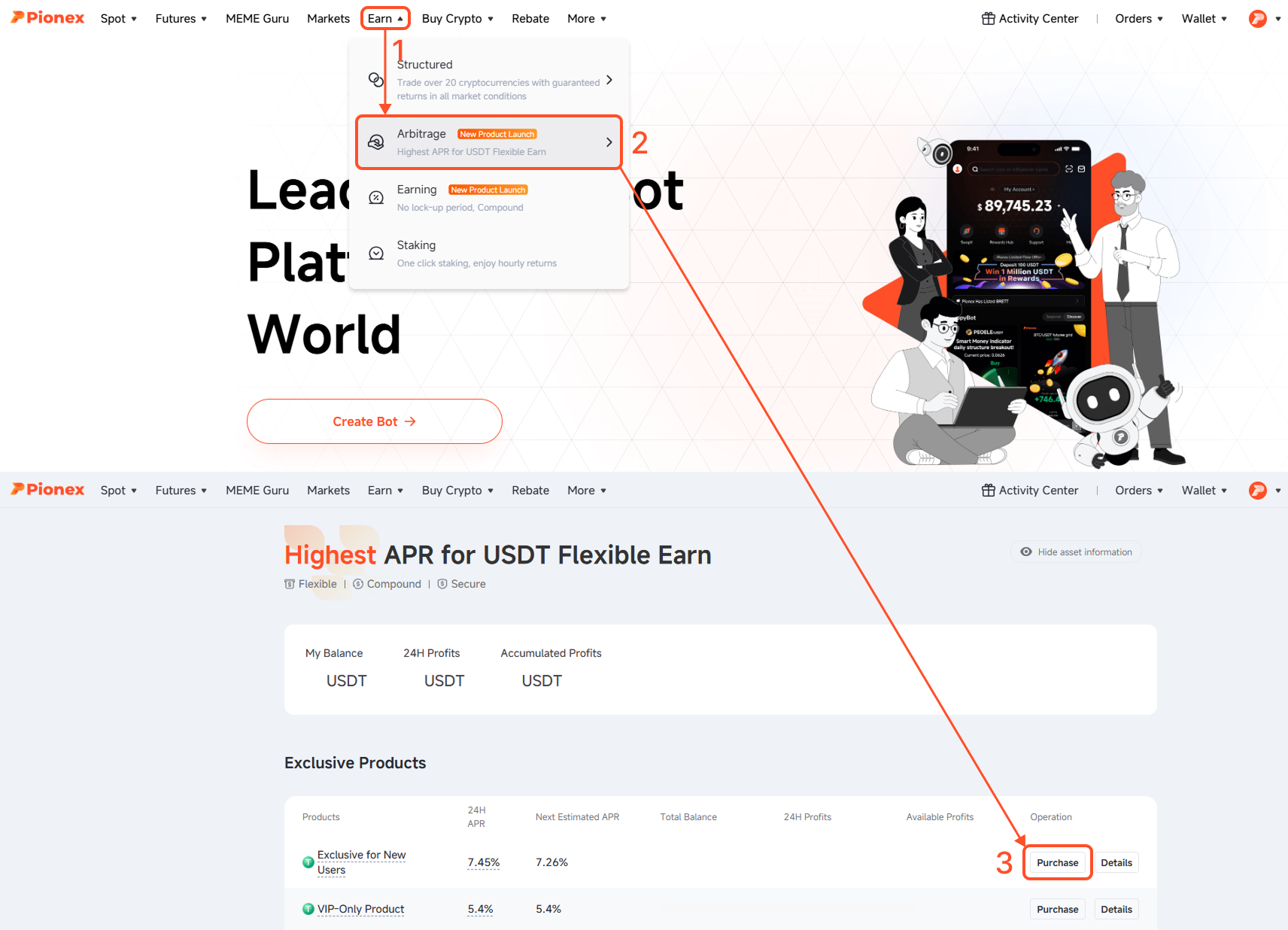Open the Wallet dropdown in lower header
Screen dimensions: 1288x930
1204,490
